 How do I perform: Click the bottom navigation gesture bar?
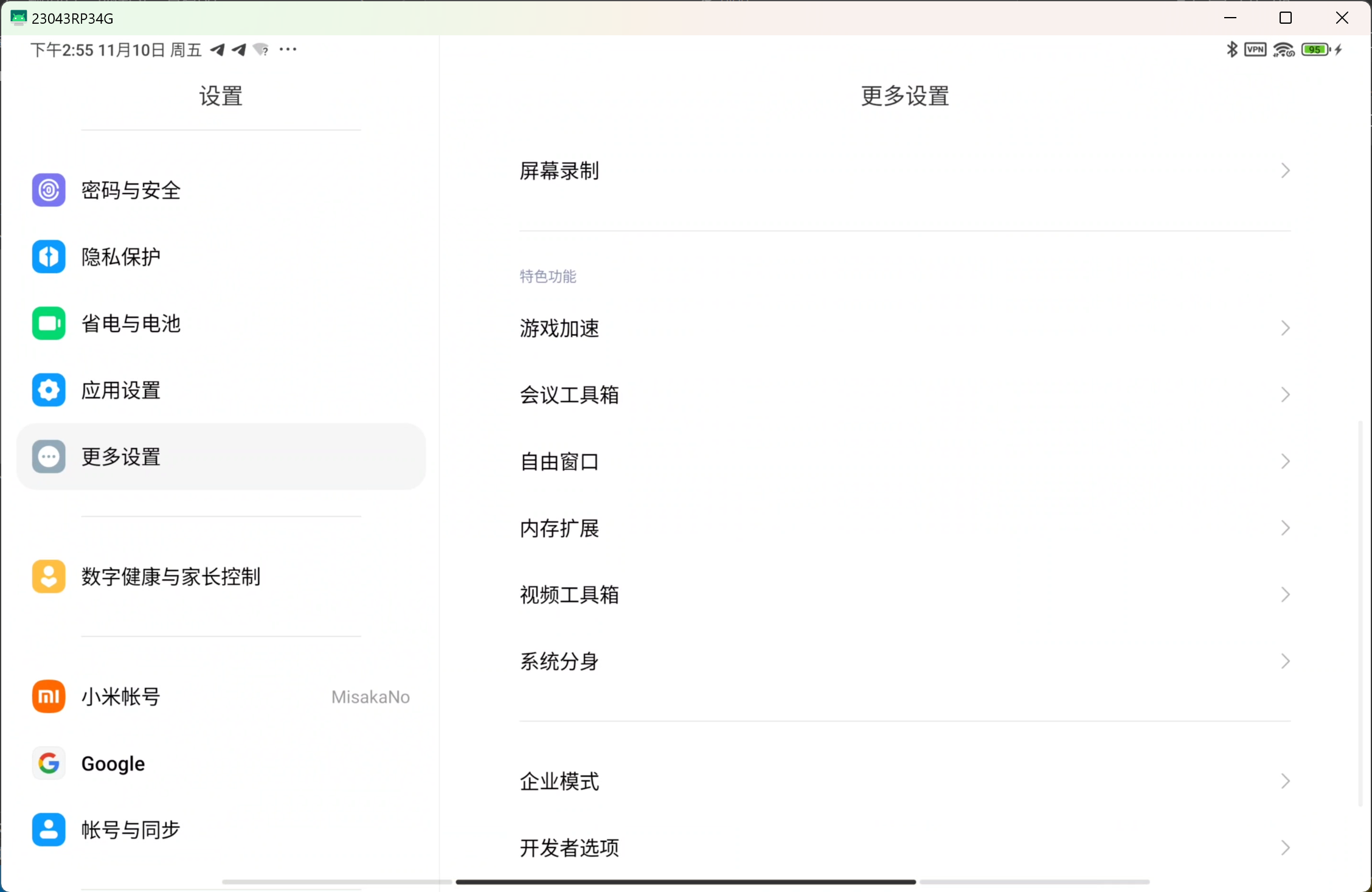pos(685,882)
